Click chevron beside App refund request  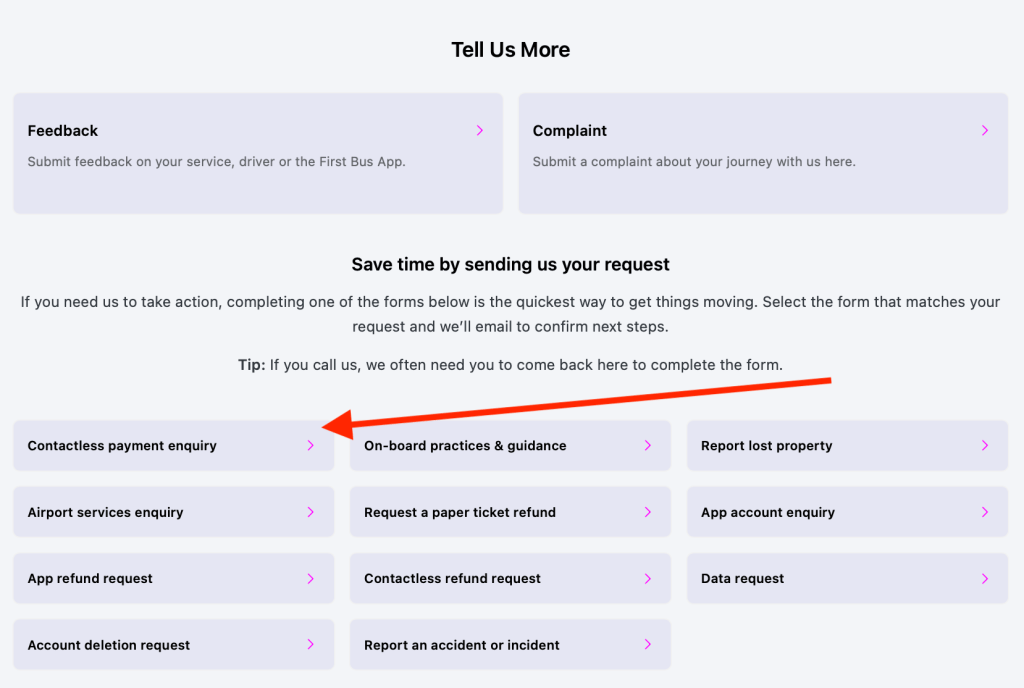click(311, 579)
